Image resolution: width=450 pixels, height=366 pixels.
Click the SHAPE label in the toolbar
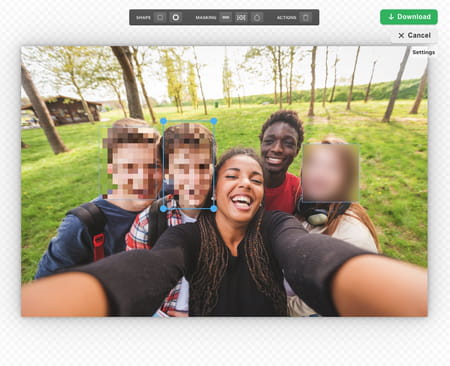143,18
